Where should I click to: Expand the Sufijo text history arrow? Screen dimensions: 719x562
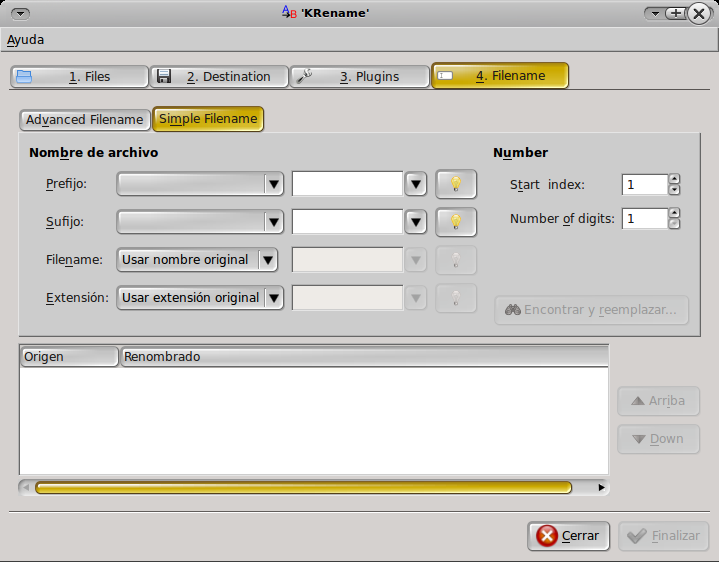[x=416, y=222]
